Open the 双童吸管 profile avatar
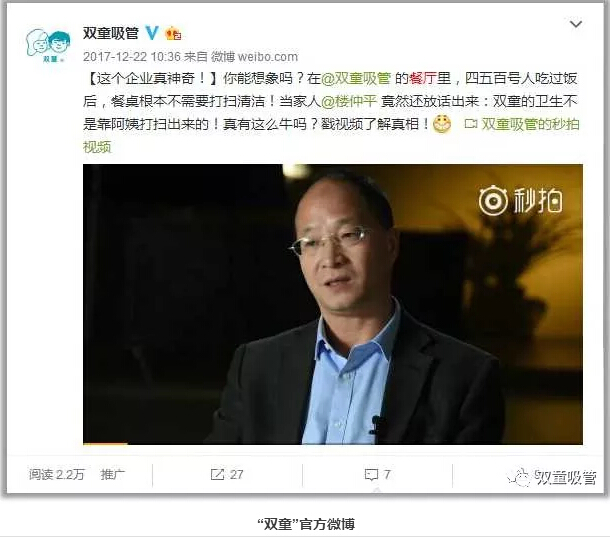Image resolution: width=610 pixels, height=541 pixels. click(48, 46)
